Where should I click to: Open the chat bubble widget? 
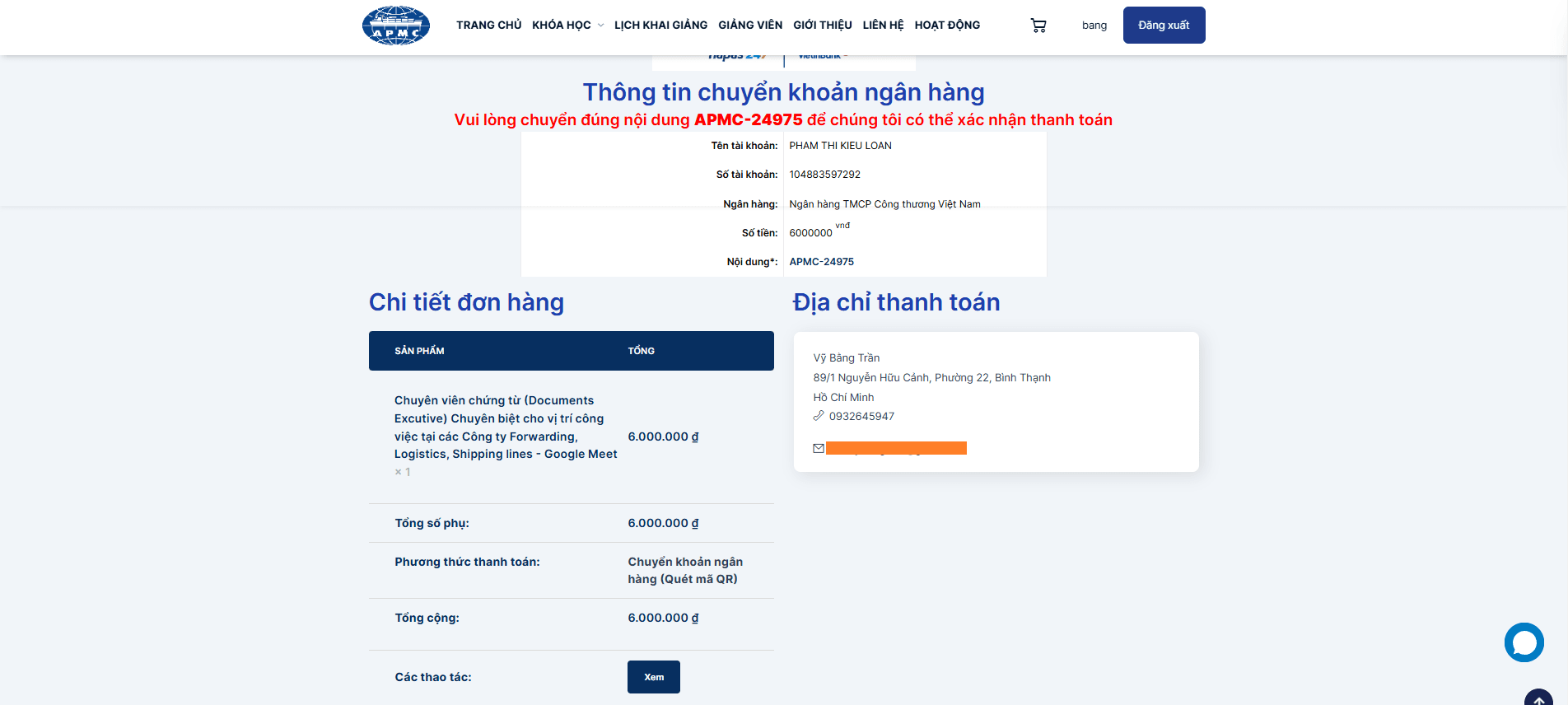1524,642
